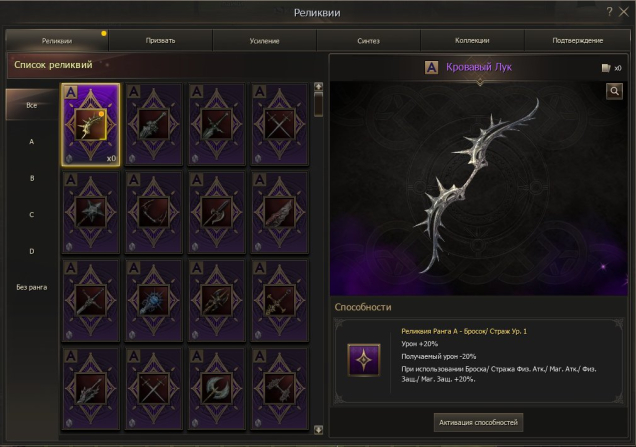Click the Активация способностей button

(x=478, y=422)
